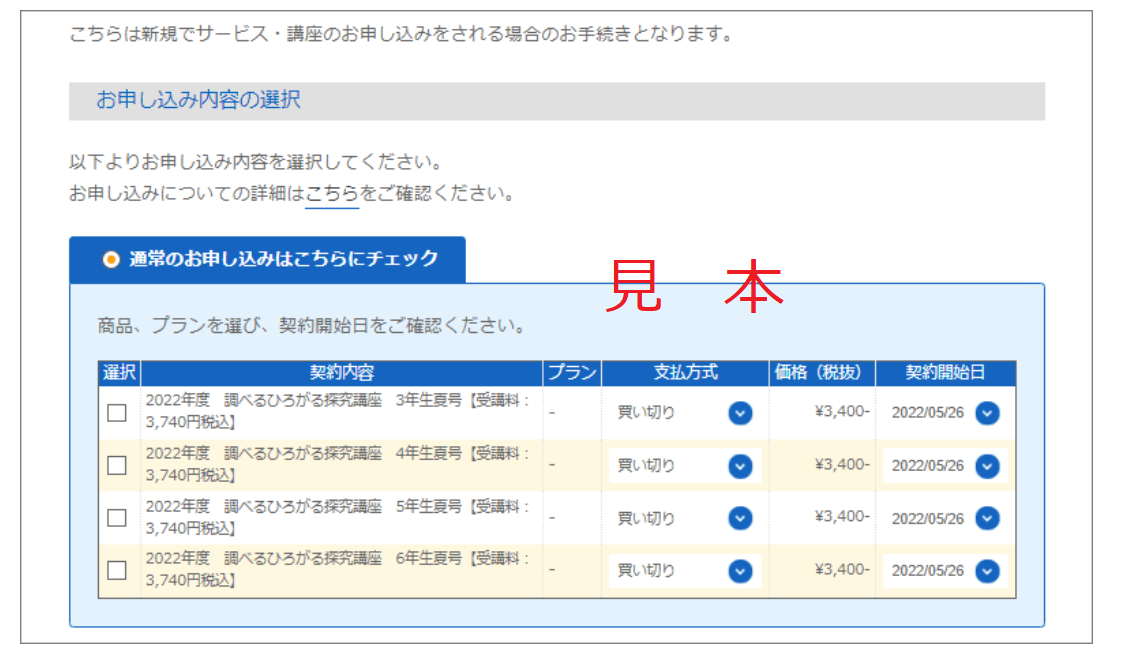This screenshot has width=1134, height=659.
Task: Click the ¥3,400- price in 6年生夏号 row
Action: tap(842, 569)
